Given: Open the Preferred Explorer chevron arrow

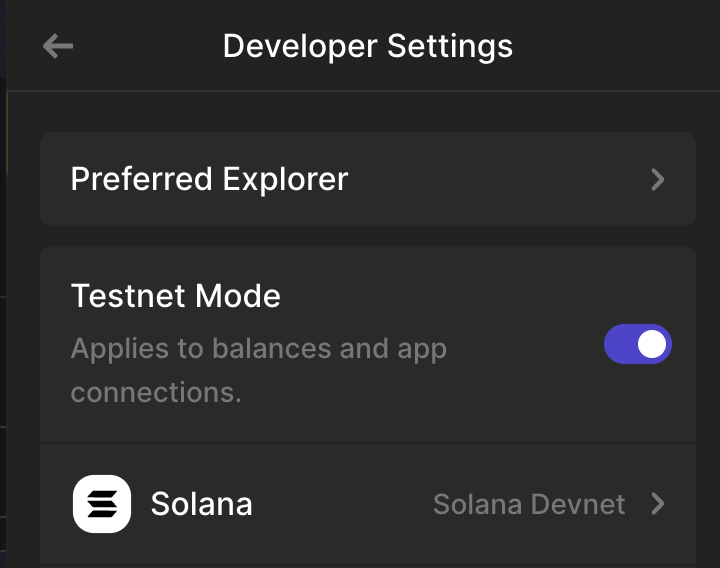Looking at the screenshot, I should 658,180.
